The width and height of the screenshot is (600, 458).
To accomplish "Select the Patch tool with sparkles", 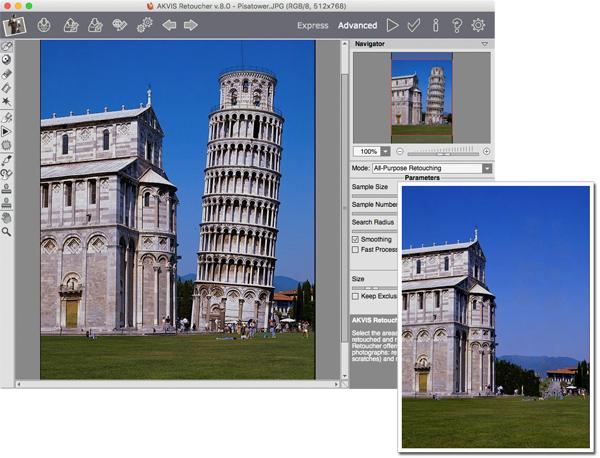I will pyautogui.click(x=7, y=117).
